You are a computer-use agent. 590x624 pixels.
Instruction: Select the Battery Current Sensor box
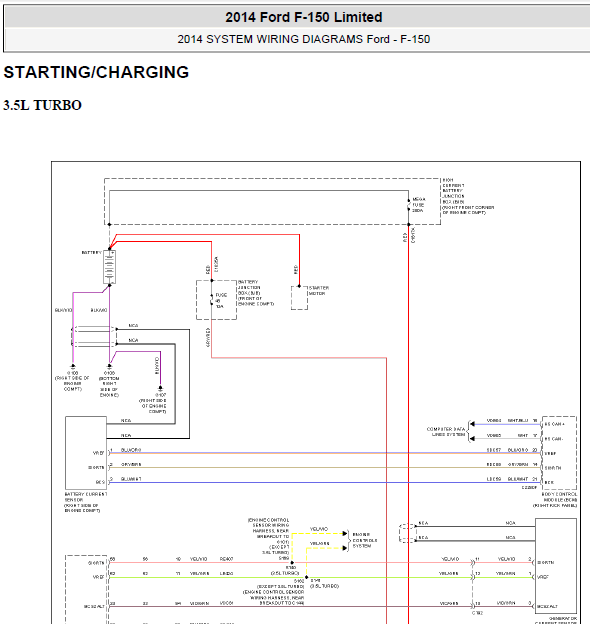click(86, 453)
